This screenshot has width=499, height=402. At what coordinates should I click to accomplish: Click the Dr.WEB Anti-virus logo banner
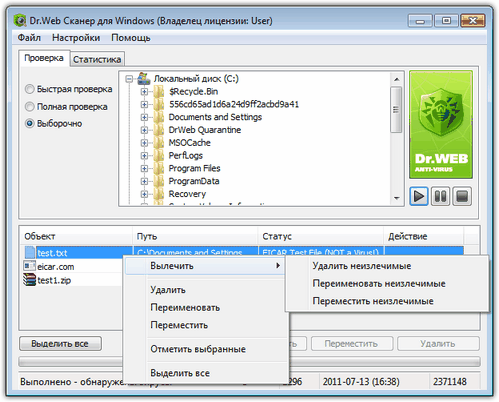[441, 125]
